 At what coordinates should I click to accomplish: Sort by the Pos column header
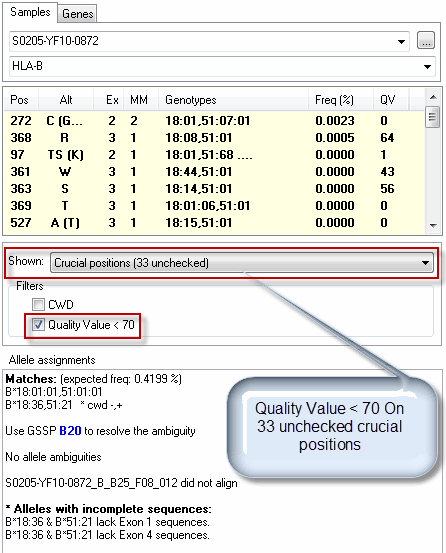point(20,100)
